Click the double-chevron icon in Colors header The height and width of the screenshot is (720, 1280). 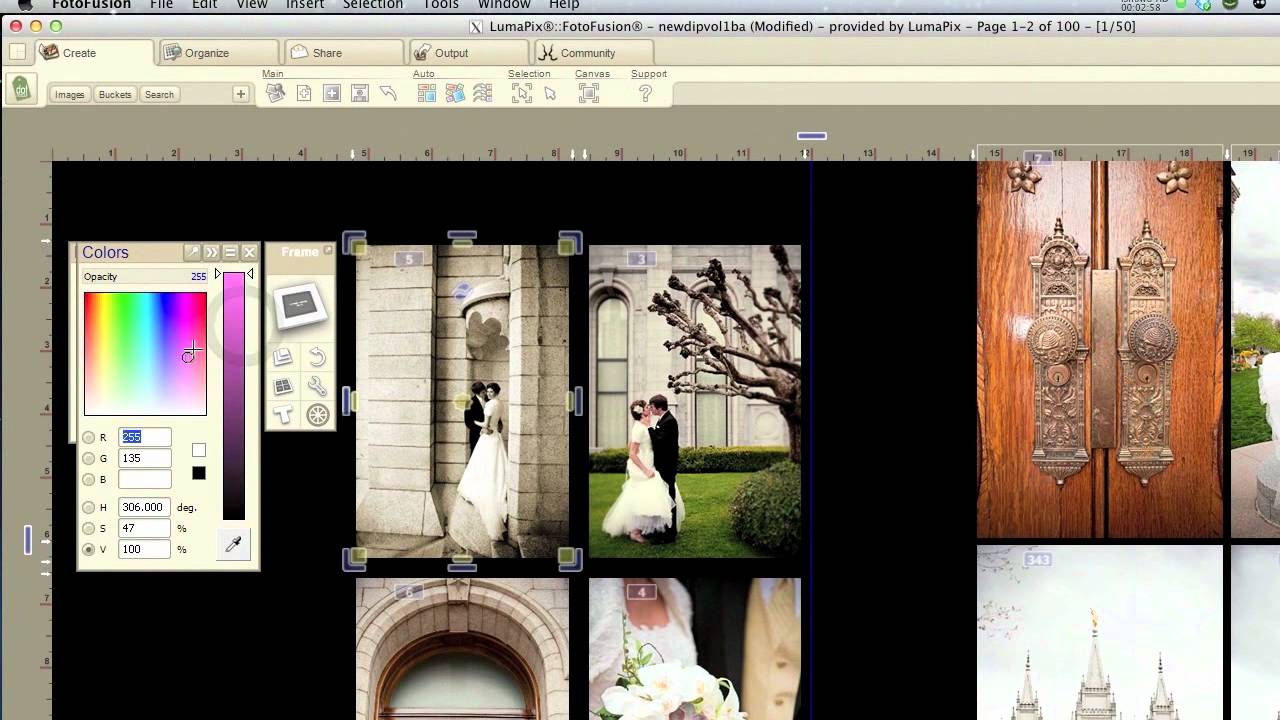(x=211, y=252)
